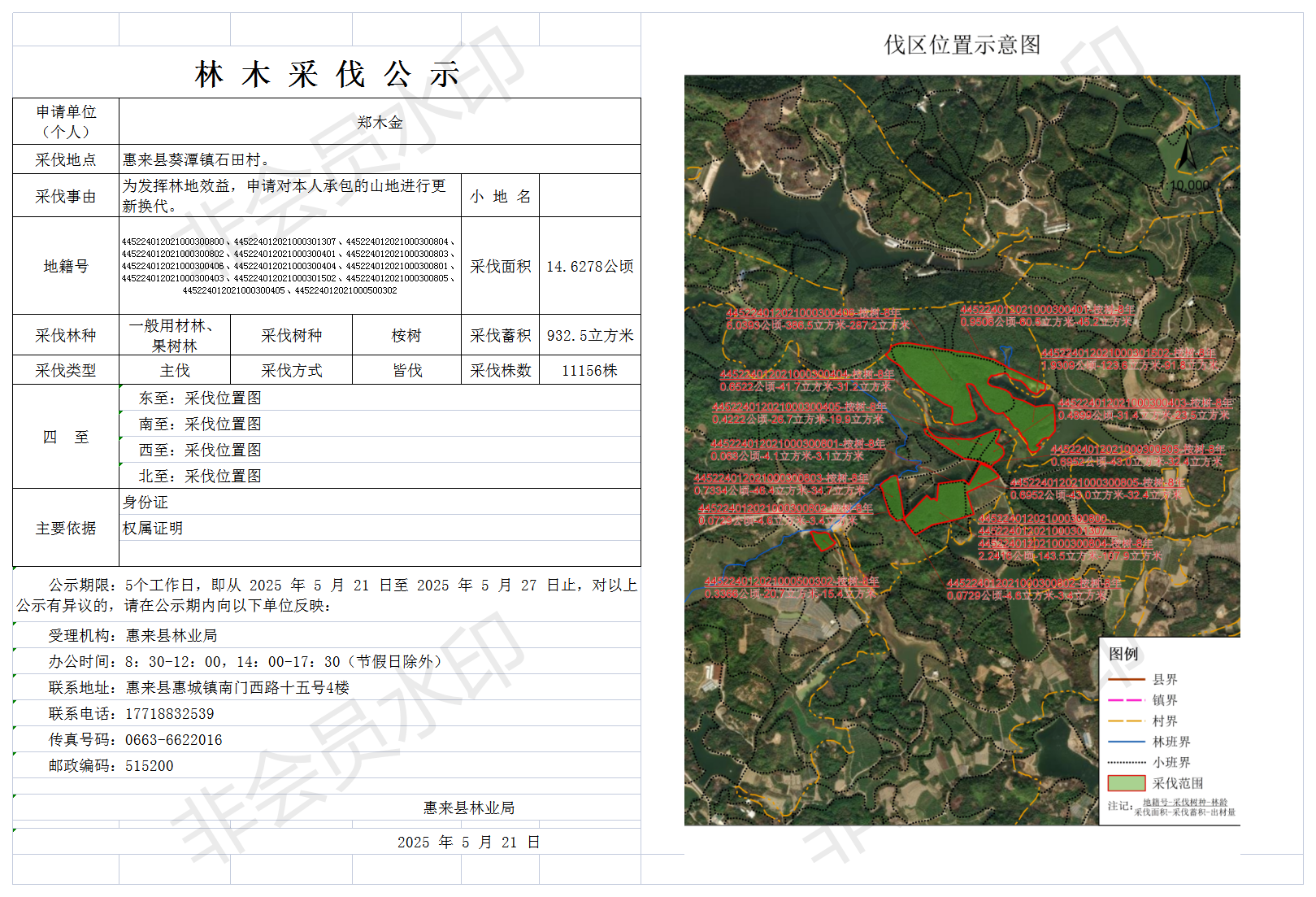Image resolution: width=1316 pixels, height=897 pixels.
Task: Select the cadastral numbers list cell
Action: pyautogui.click(x=290, y=266)
